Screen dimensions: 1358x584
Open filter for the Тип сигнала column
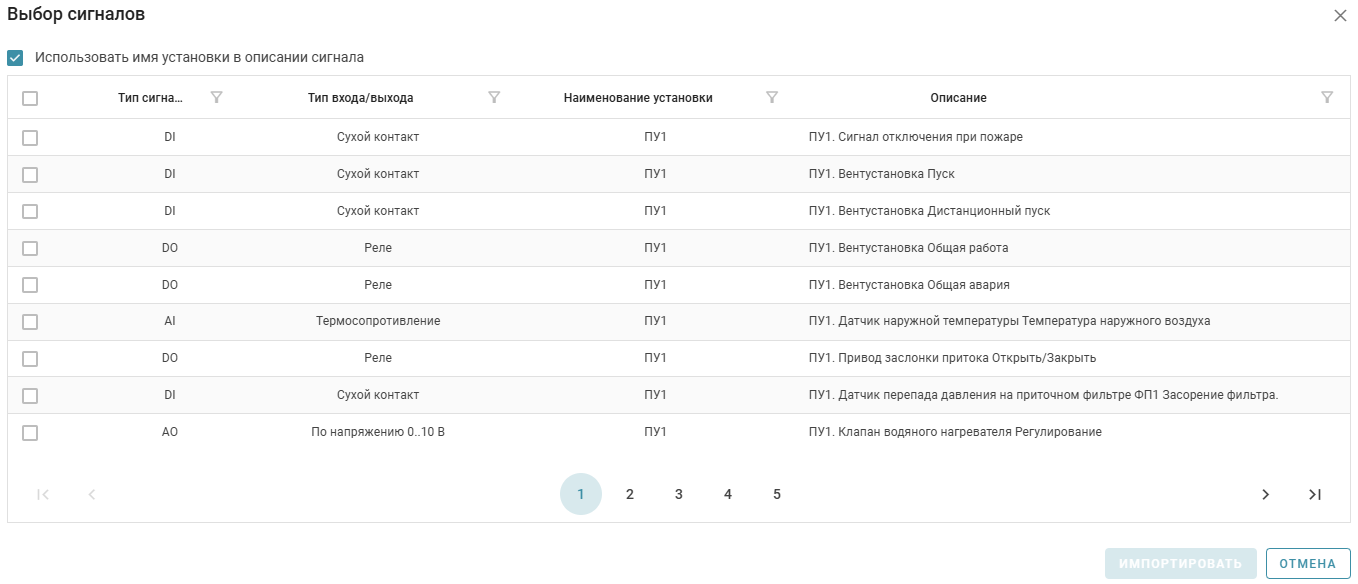coord(217,98)
